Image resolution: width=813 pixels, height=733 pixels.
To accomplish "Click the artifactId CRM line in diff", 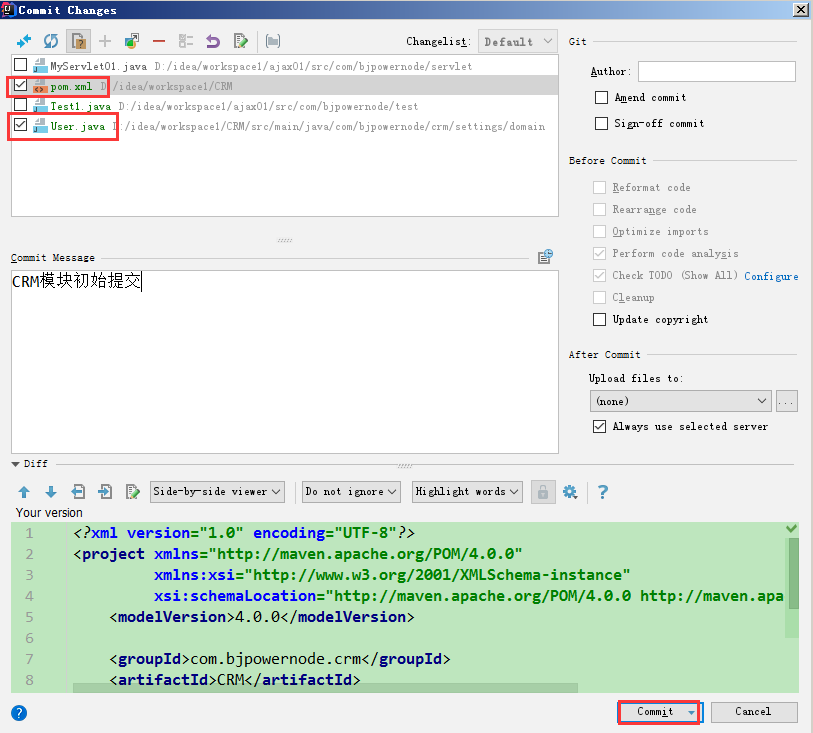I will 234,680.
